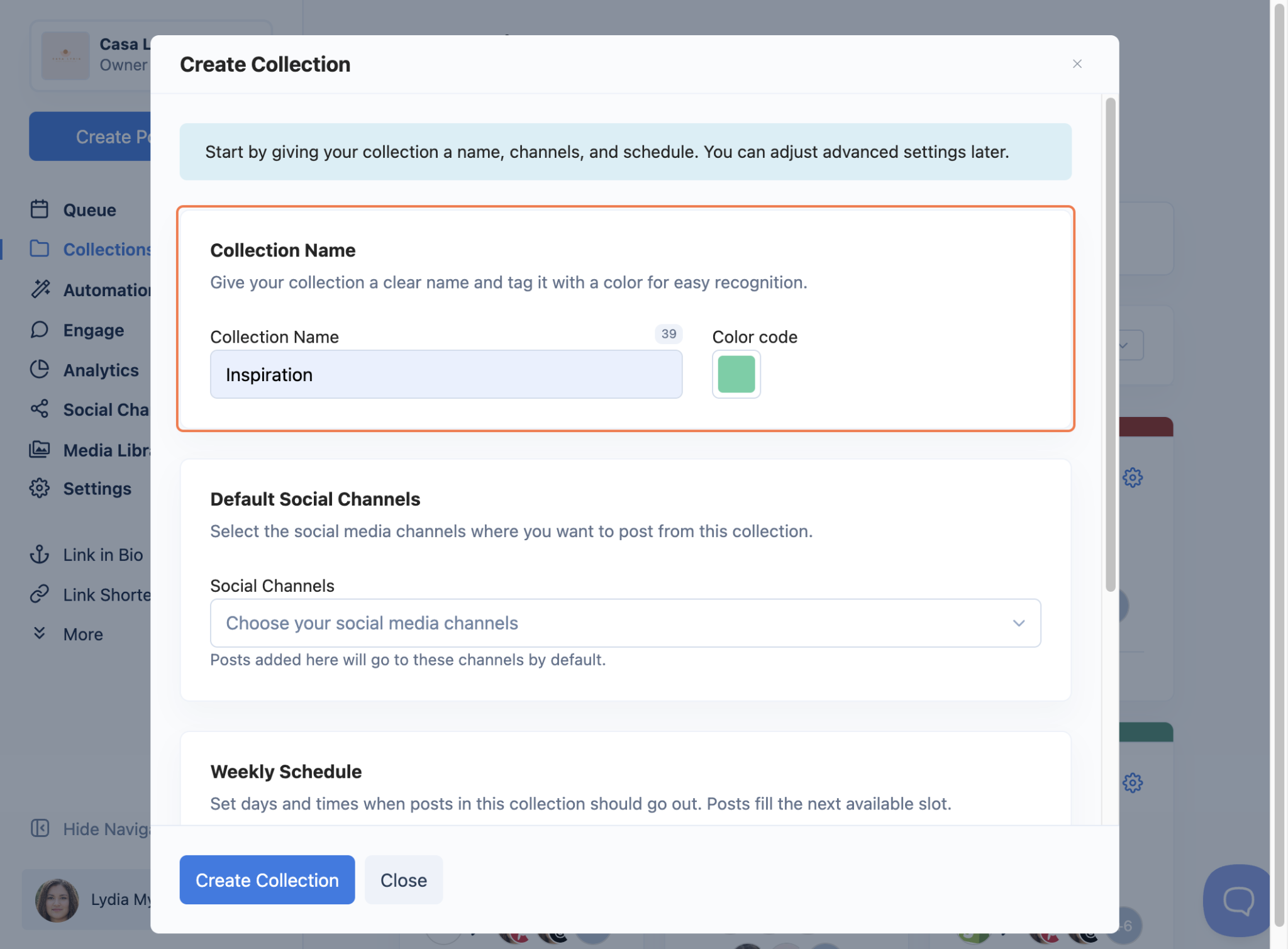Open the Settings menu item
This screenshot has height=949, width=1288.
tap(97, 489)
